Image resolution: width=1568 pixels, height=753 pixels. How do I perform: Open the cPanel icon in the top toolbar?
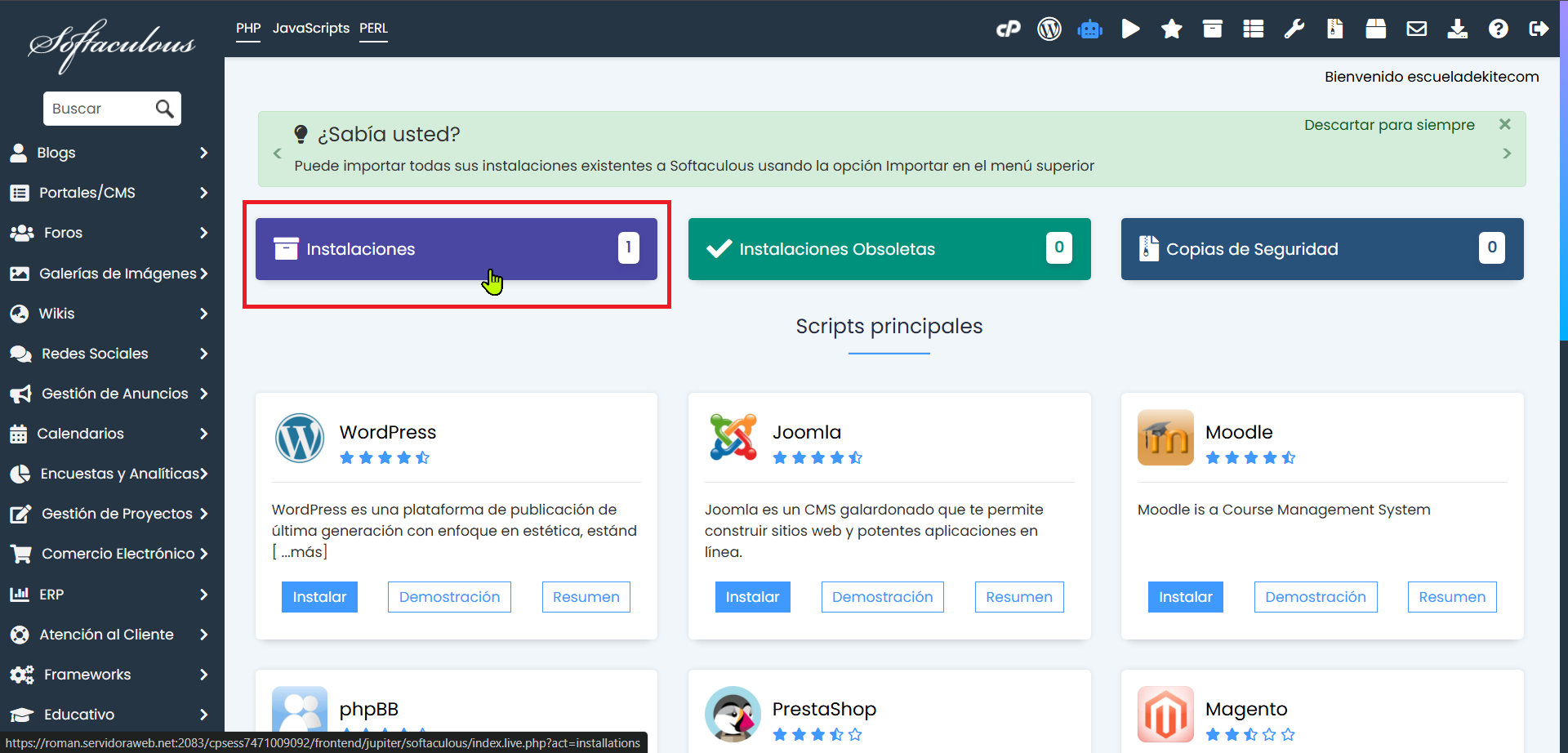(1009, 29)
